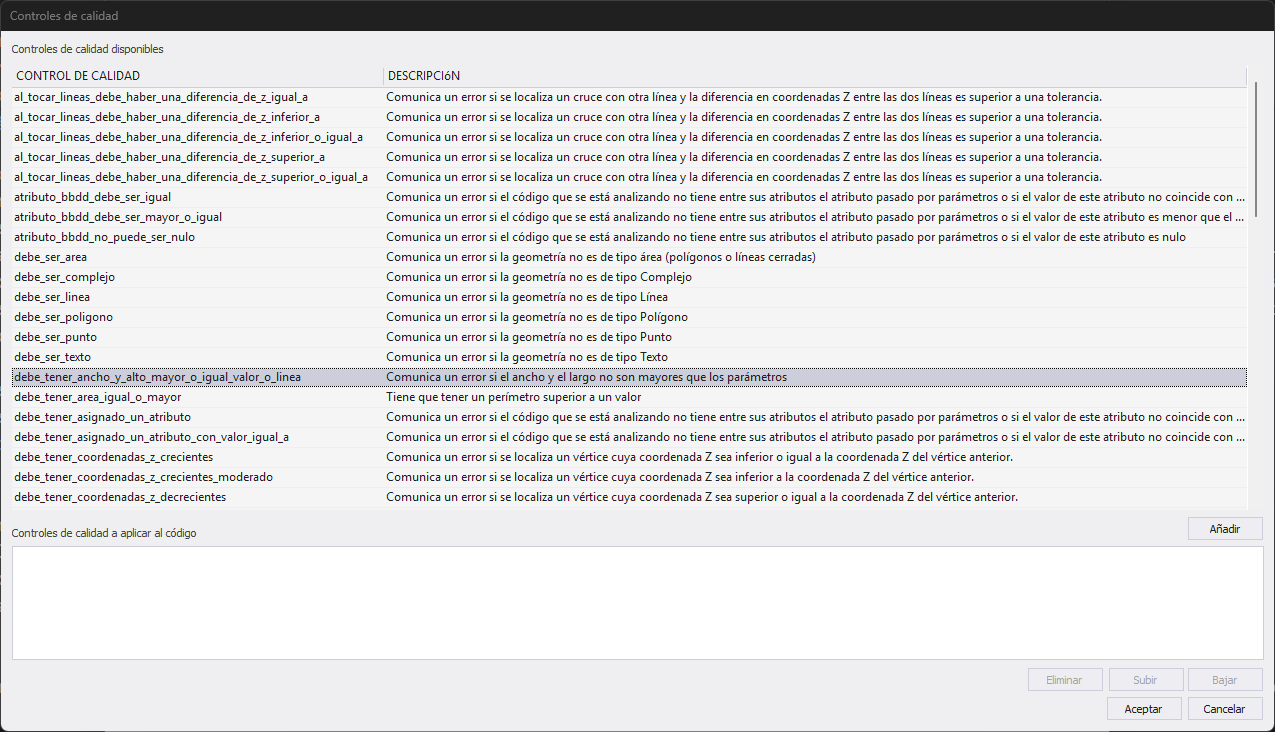Click description 'geometría no es de tipo Polígono'

coord(537,317)
